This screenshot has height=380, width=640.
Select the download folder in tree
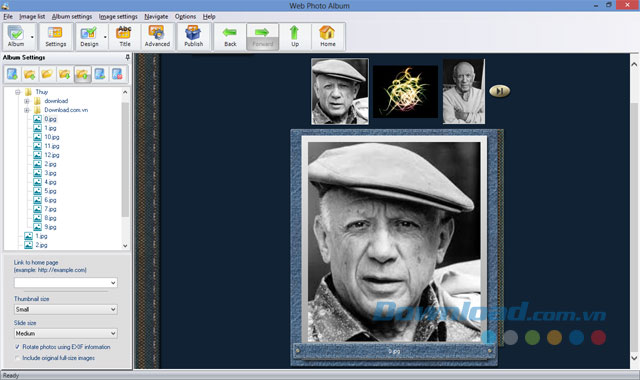tap(56, 101)
